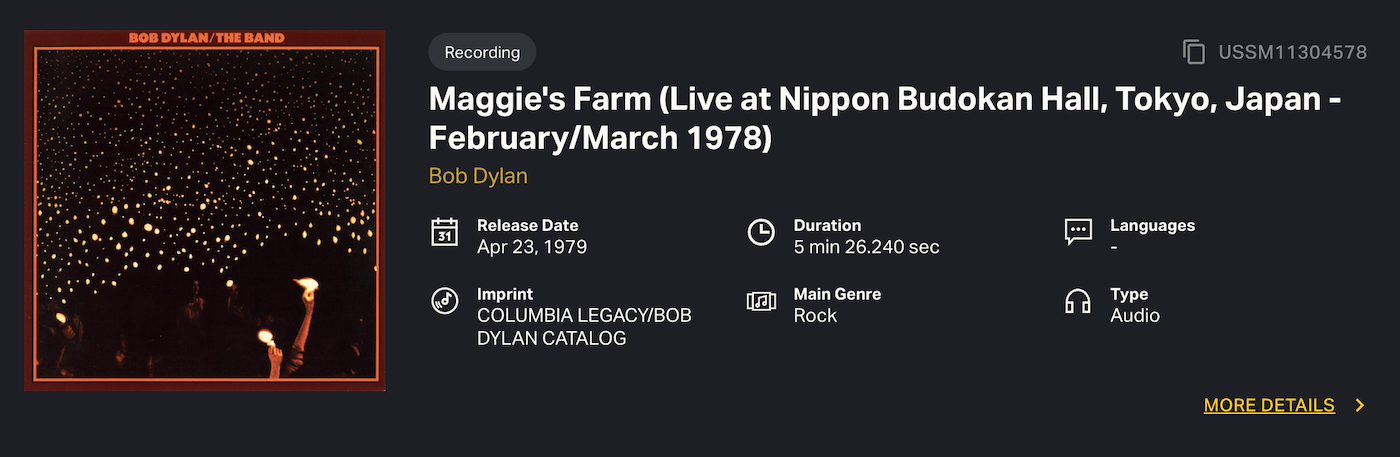This screenshot has height=457, width=1400.
Task: Click the Bob Dylan/The Band album cover
Action: [205, 210]
